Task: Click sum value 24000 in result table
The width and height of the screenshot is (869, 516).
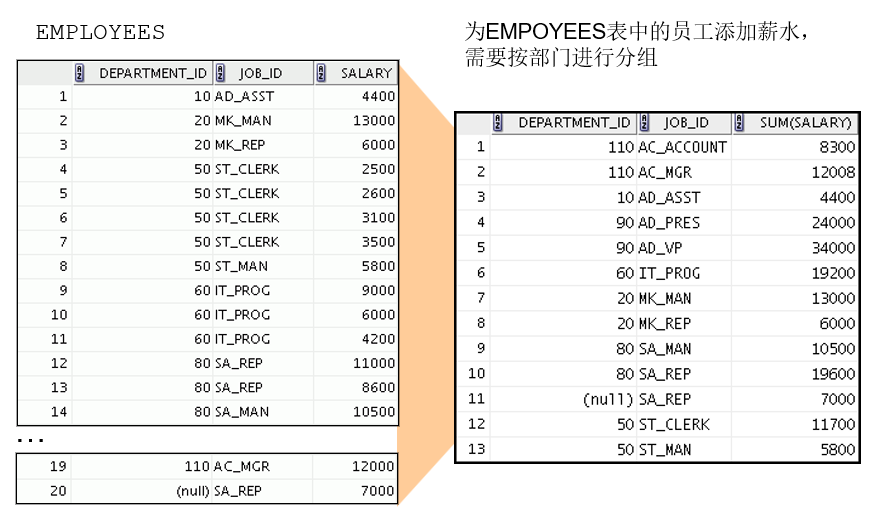Action: pyautogui.click(x=833, y=223)
